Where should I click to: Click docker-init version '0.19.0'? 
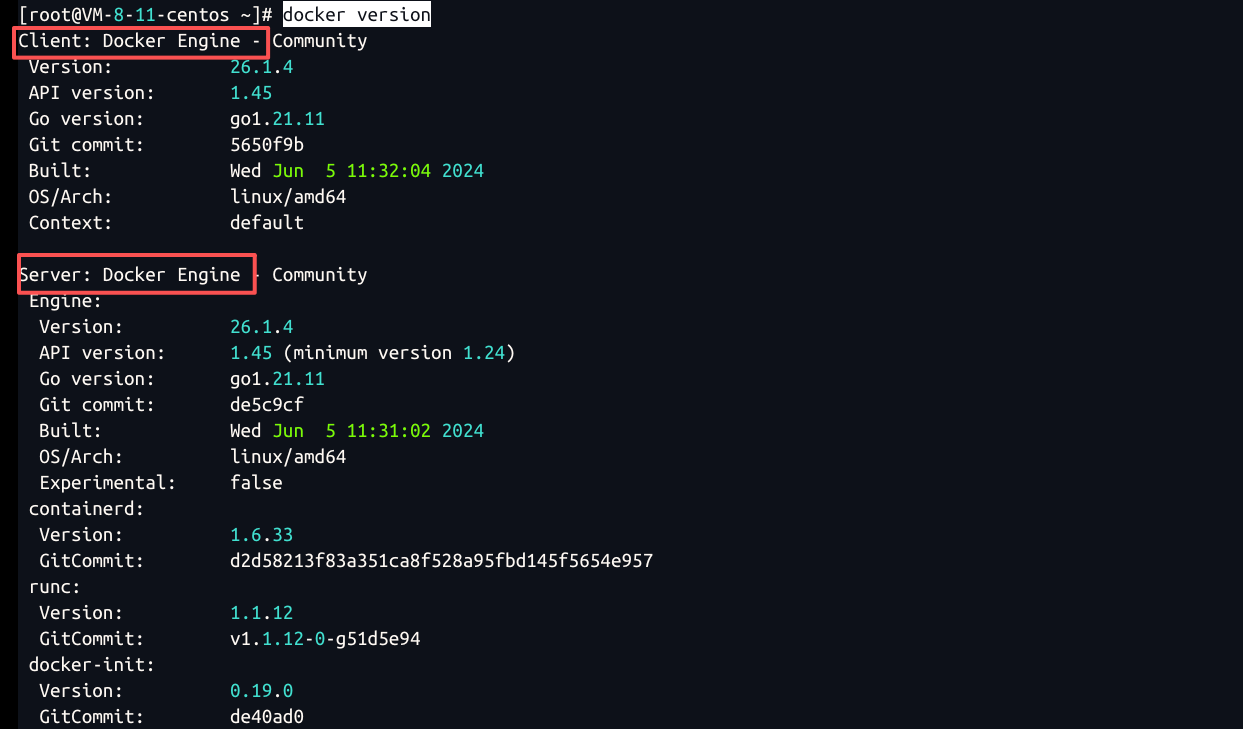pos(262,691)
